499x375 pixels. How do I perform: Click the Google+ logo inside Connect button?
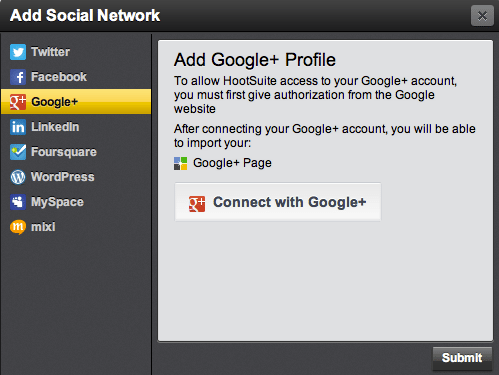click(x=197, y=204)
